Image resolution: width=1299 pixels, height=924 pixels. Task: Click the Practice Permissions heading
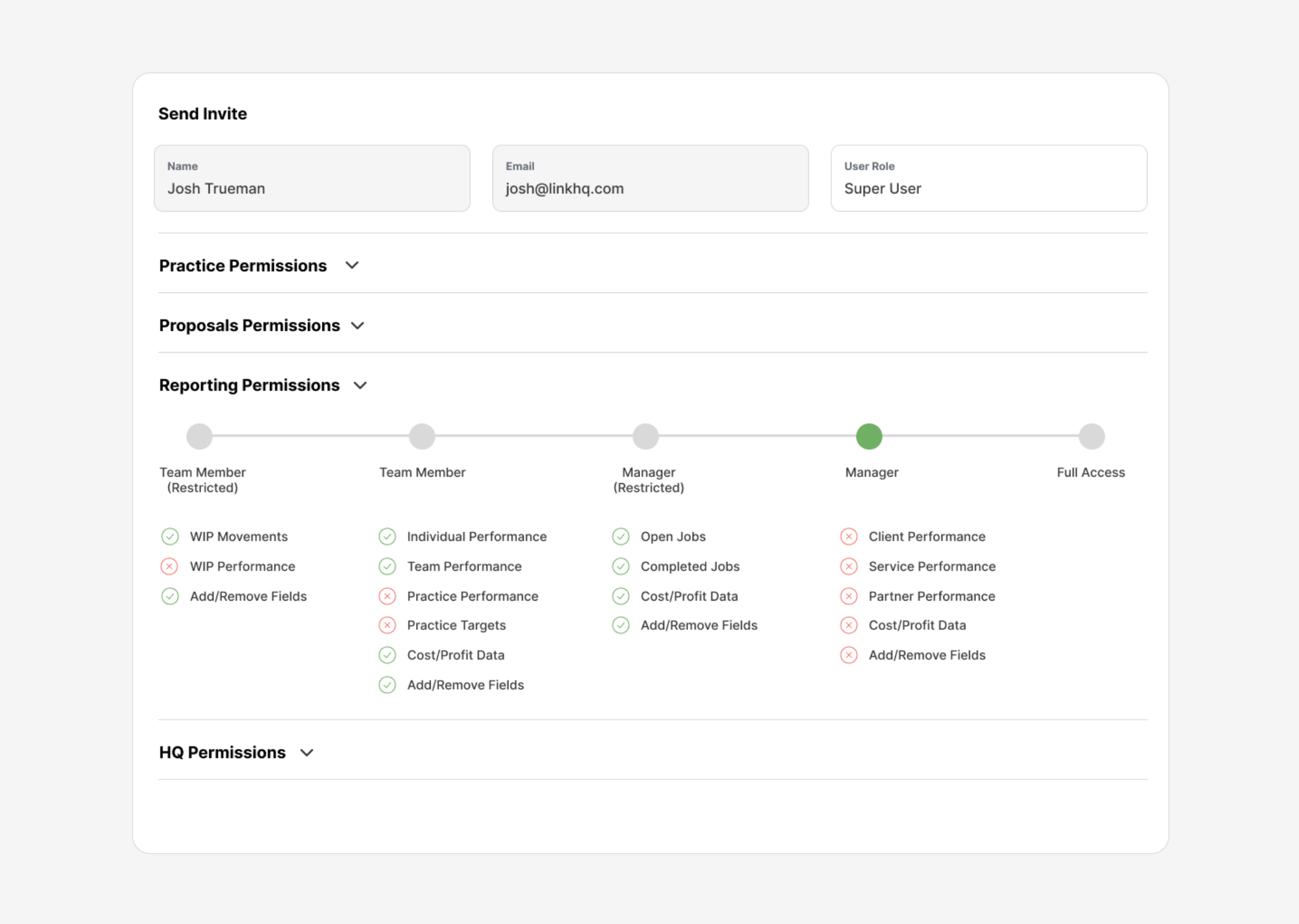[x=243, y=266]
